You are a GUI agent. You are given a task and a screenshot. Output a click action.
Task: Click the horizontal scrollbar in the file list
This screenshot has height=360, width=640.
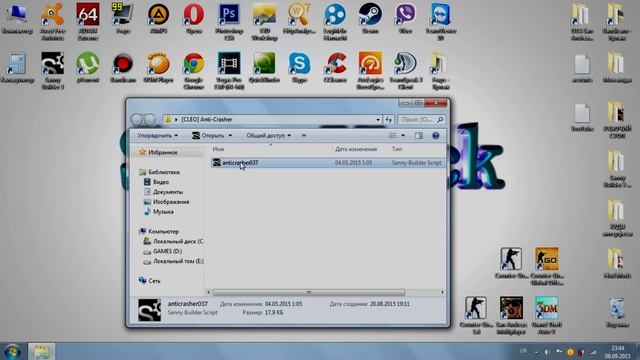309,292
